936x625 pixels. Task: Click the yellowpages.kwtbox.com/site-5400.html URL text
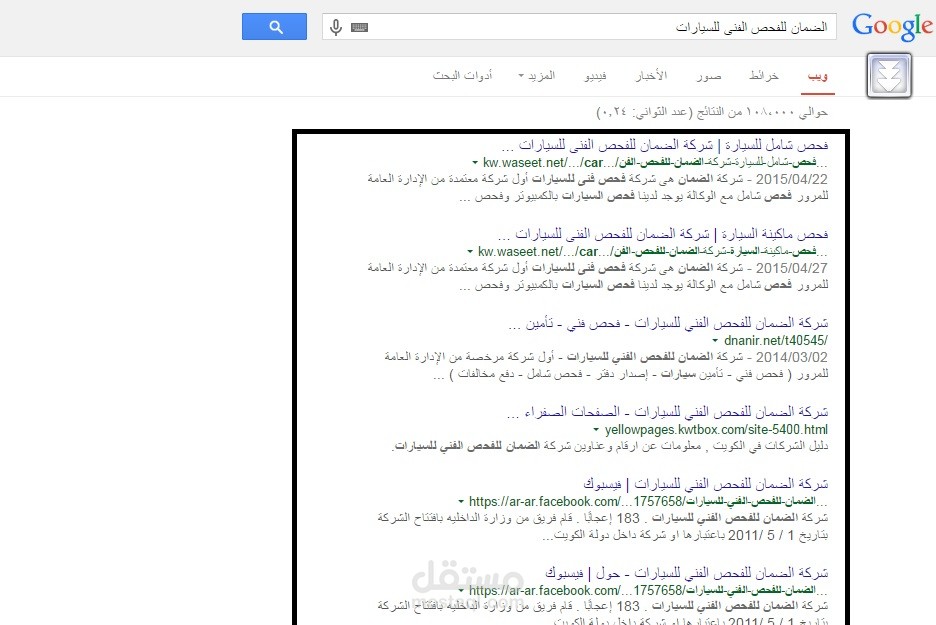[716, 430]
